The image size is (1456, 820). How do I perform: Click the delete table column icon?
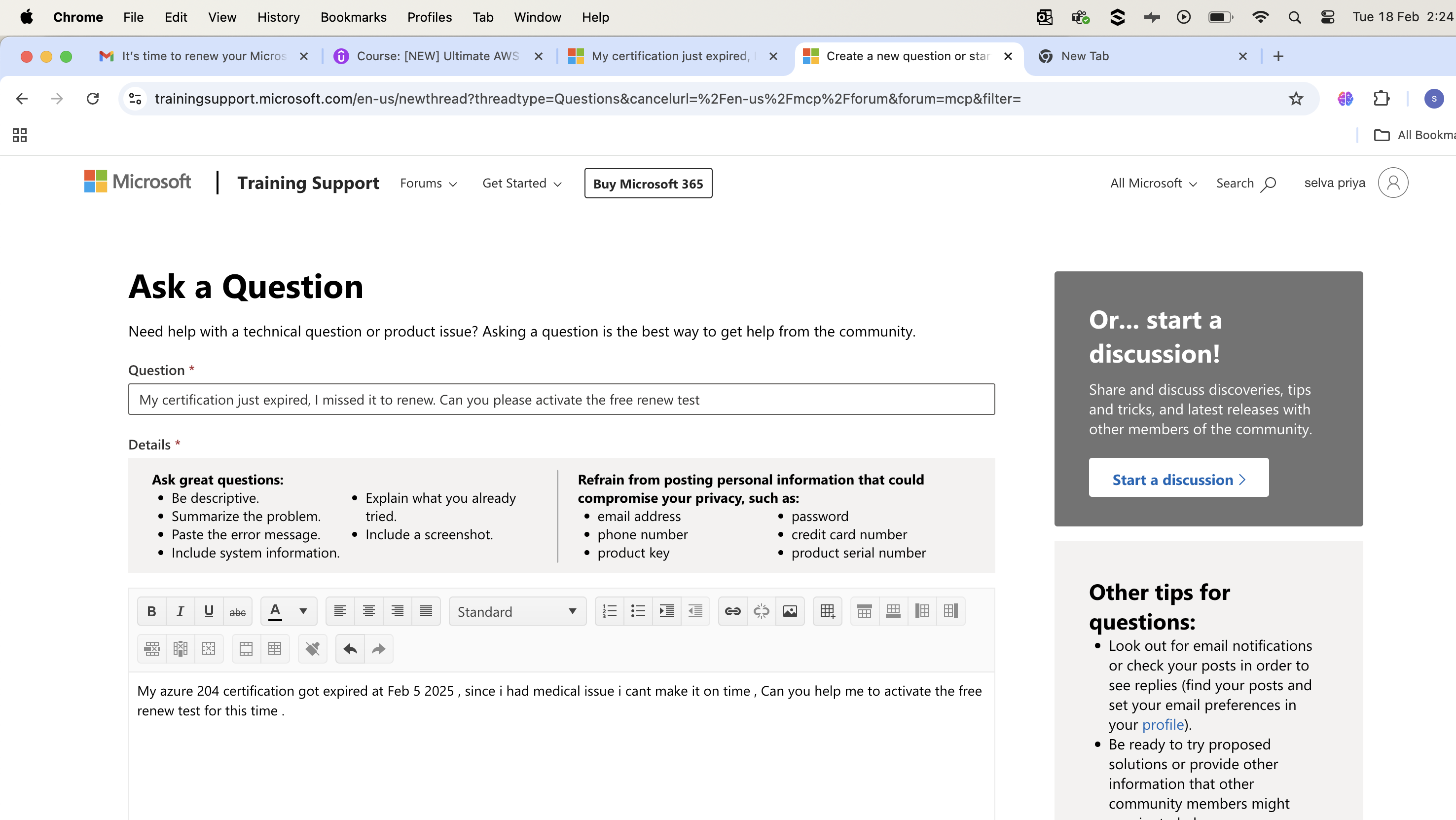181,649
